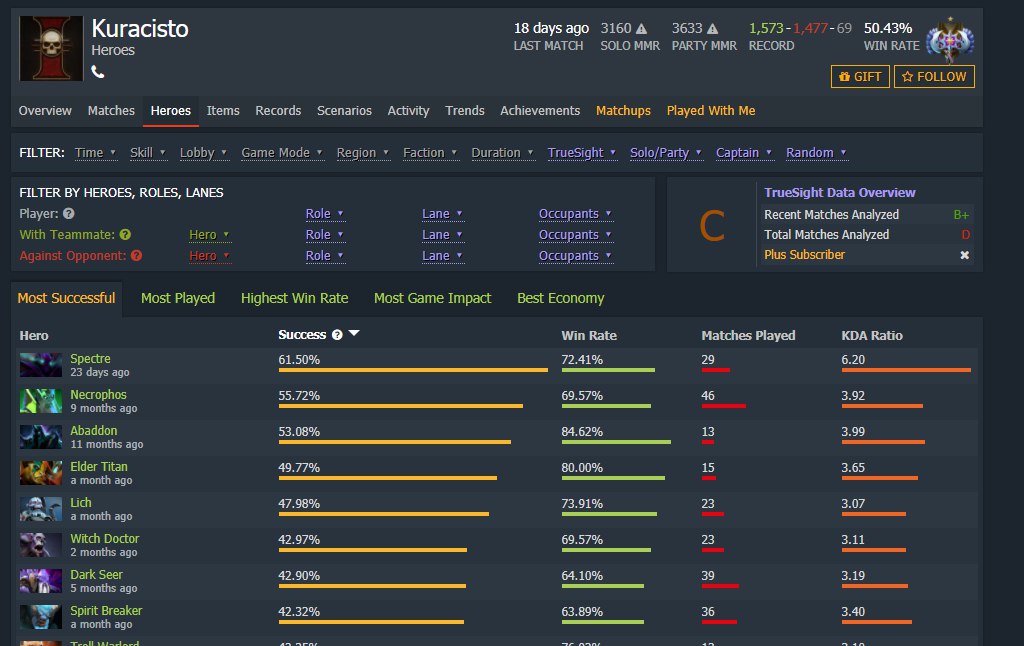Switch to the Matches tab
Viewport: 1024px width, 646px height.
pyautogui.click(x=111, y=111)
